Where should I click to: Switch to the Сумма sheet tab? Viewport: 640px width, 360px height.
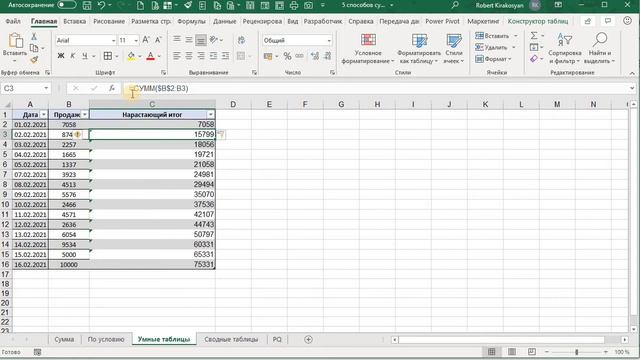click(x=64, y=340)
